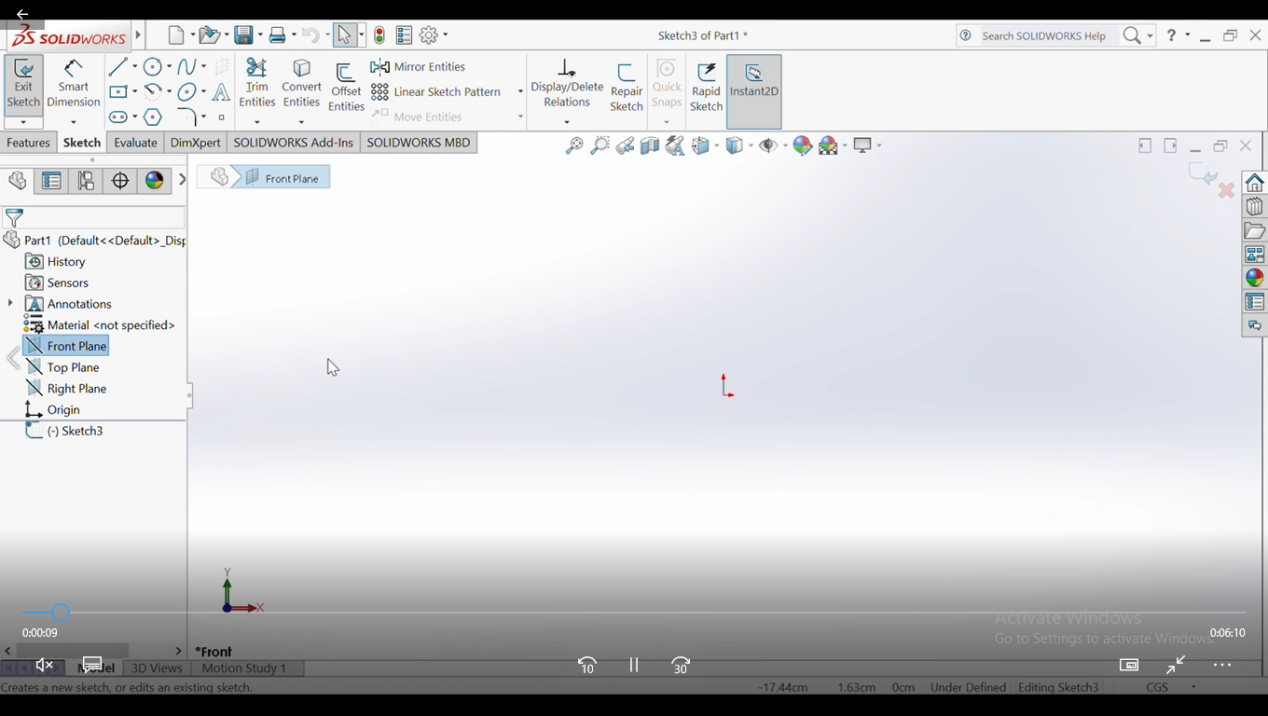Click the video progress slider handle
This screenshot has height=716, width=1268.
(x=60, y=612)
